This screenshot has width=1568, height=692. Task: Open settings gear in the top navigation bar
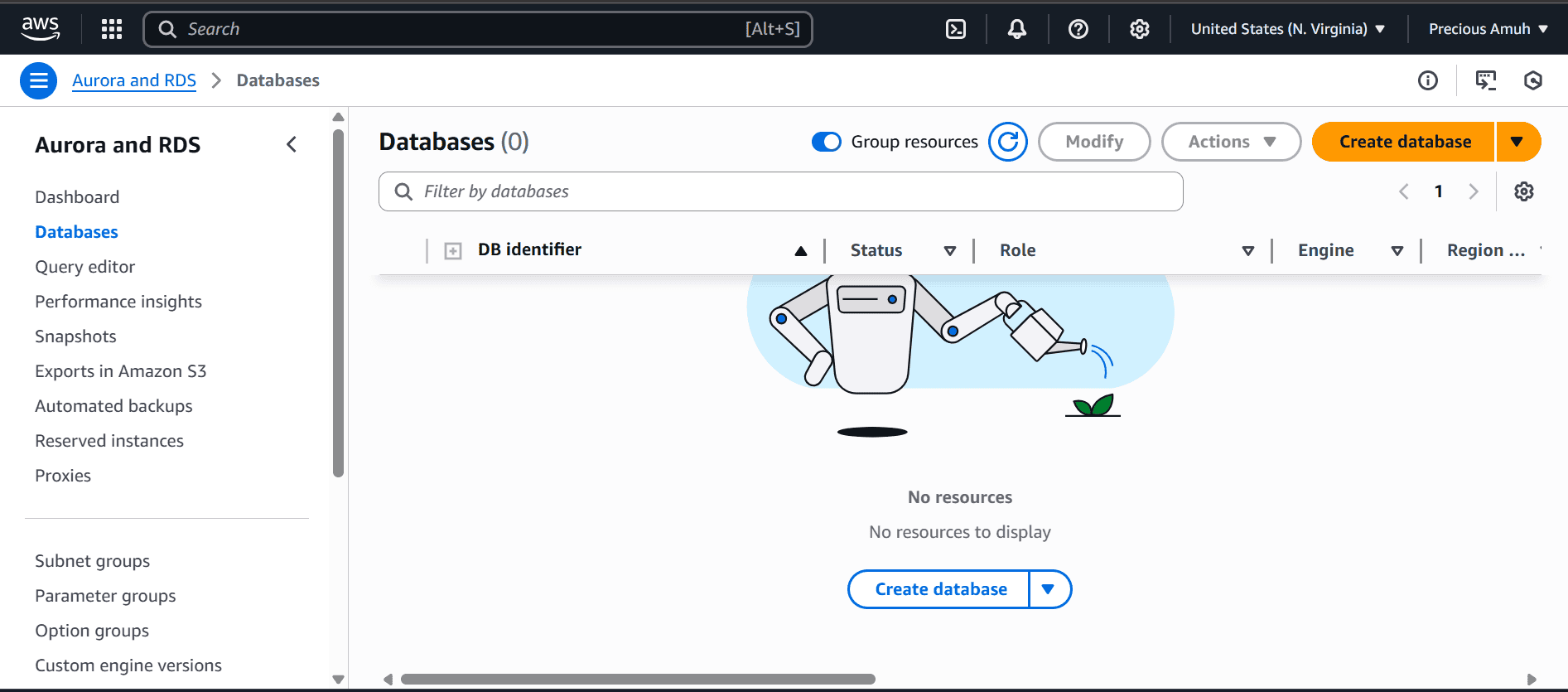(x=1140, y=29)
